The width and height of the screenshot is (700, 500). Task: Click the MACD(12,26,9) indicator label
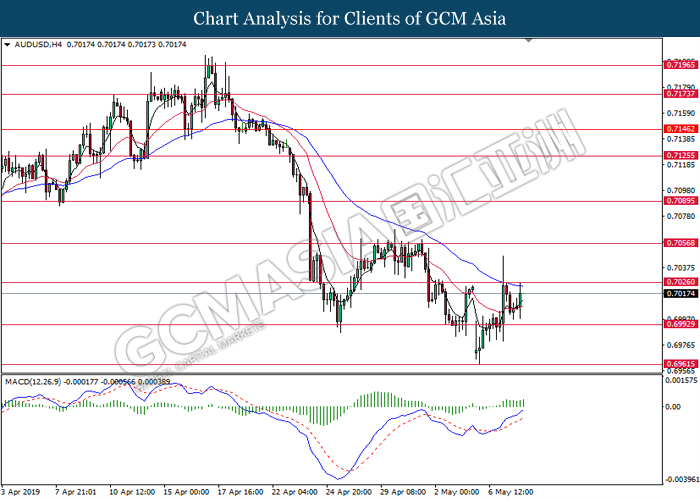33,382
